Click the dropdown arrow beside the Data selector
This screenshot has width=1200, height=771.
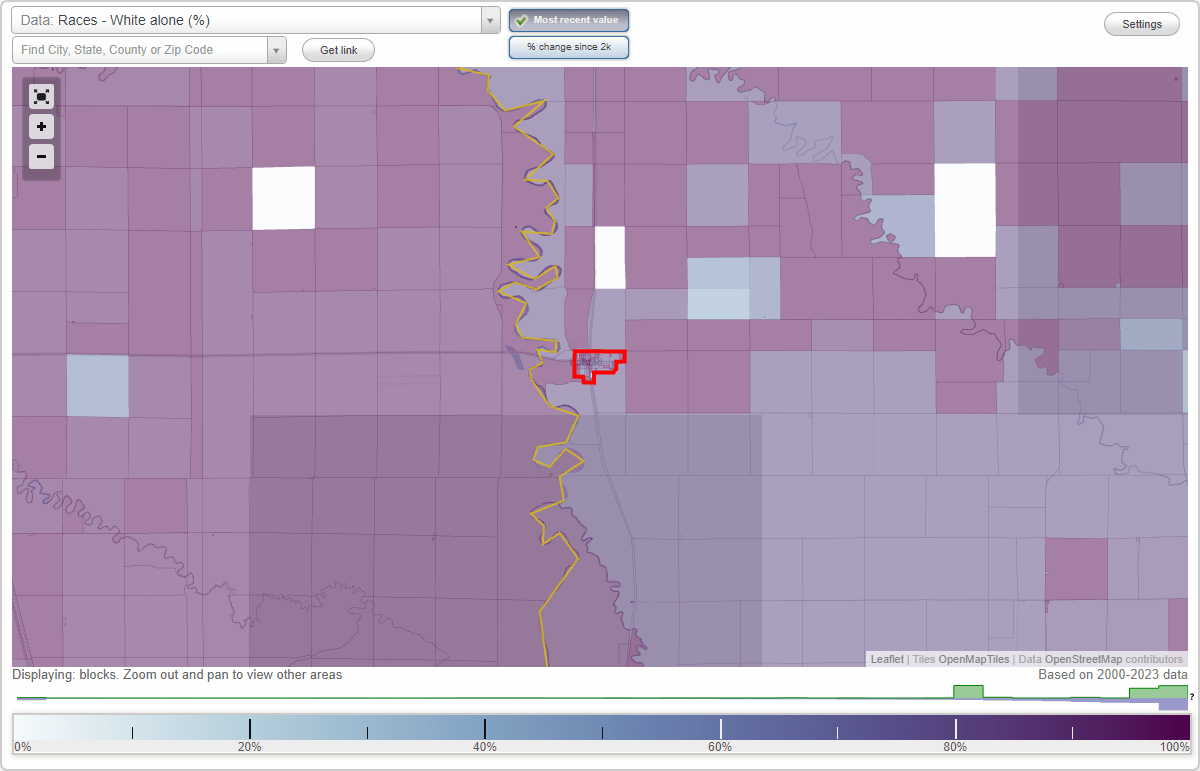(x=489, y=20)
